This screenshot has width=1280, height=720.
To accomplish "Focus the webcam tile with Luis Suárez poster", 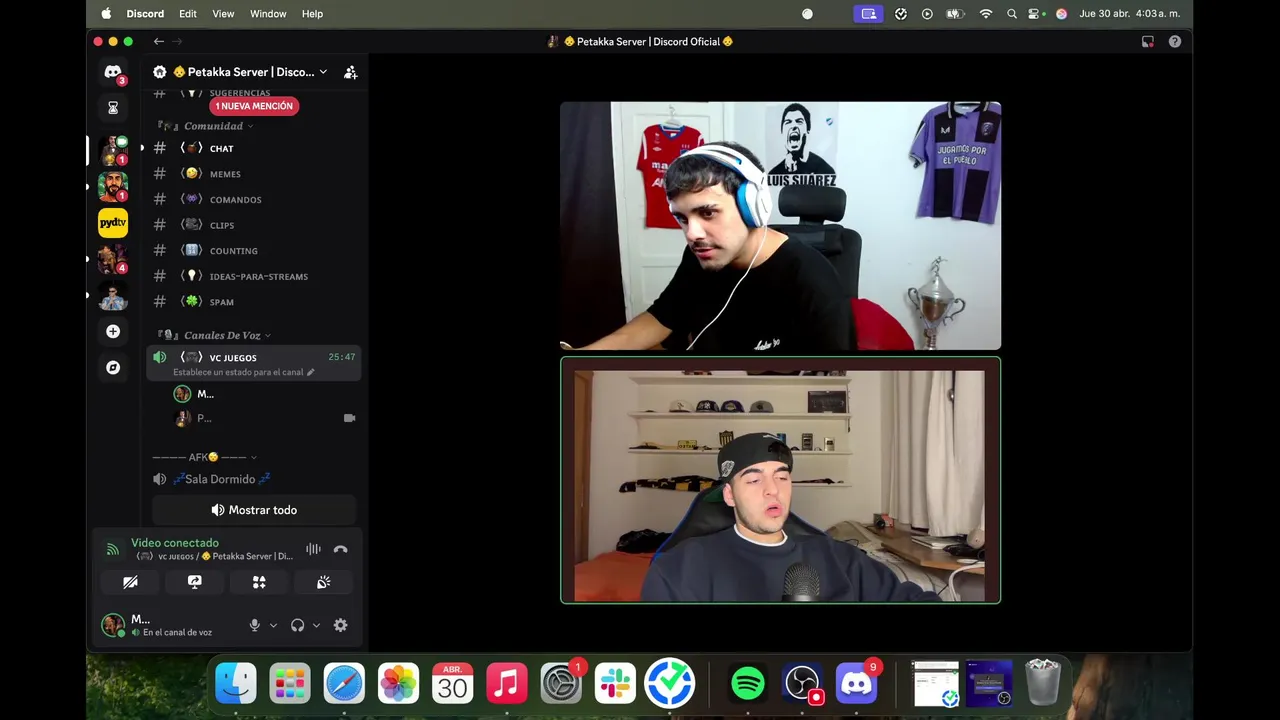I will click(x=780, y=226).
